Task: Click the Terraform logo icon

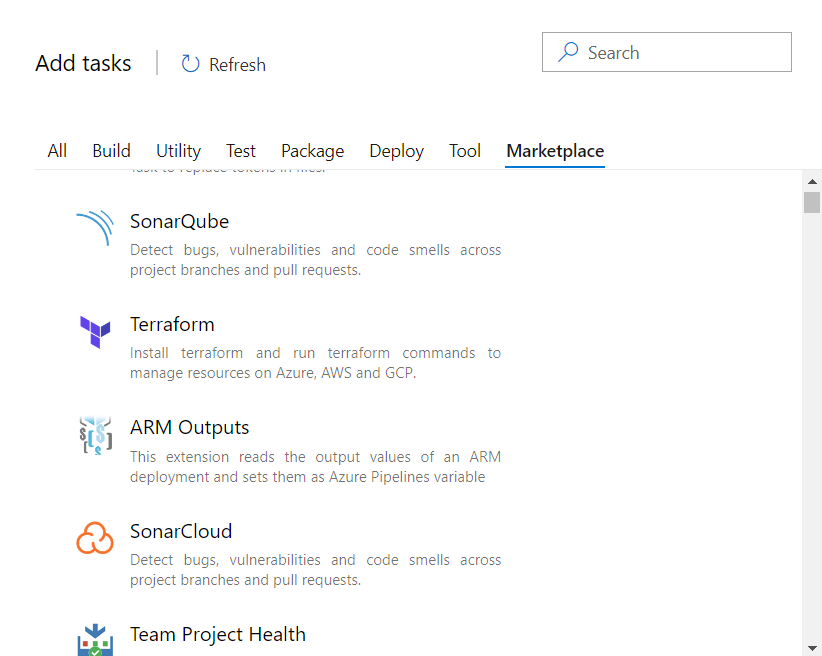Action: (x=95, y=331)
